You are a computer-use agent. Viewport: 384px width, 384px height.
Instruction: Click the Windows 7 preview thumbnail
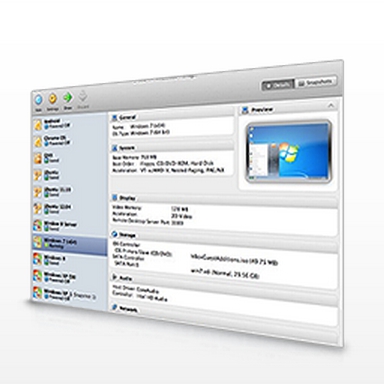(x=289, y=151)
